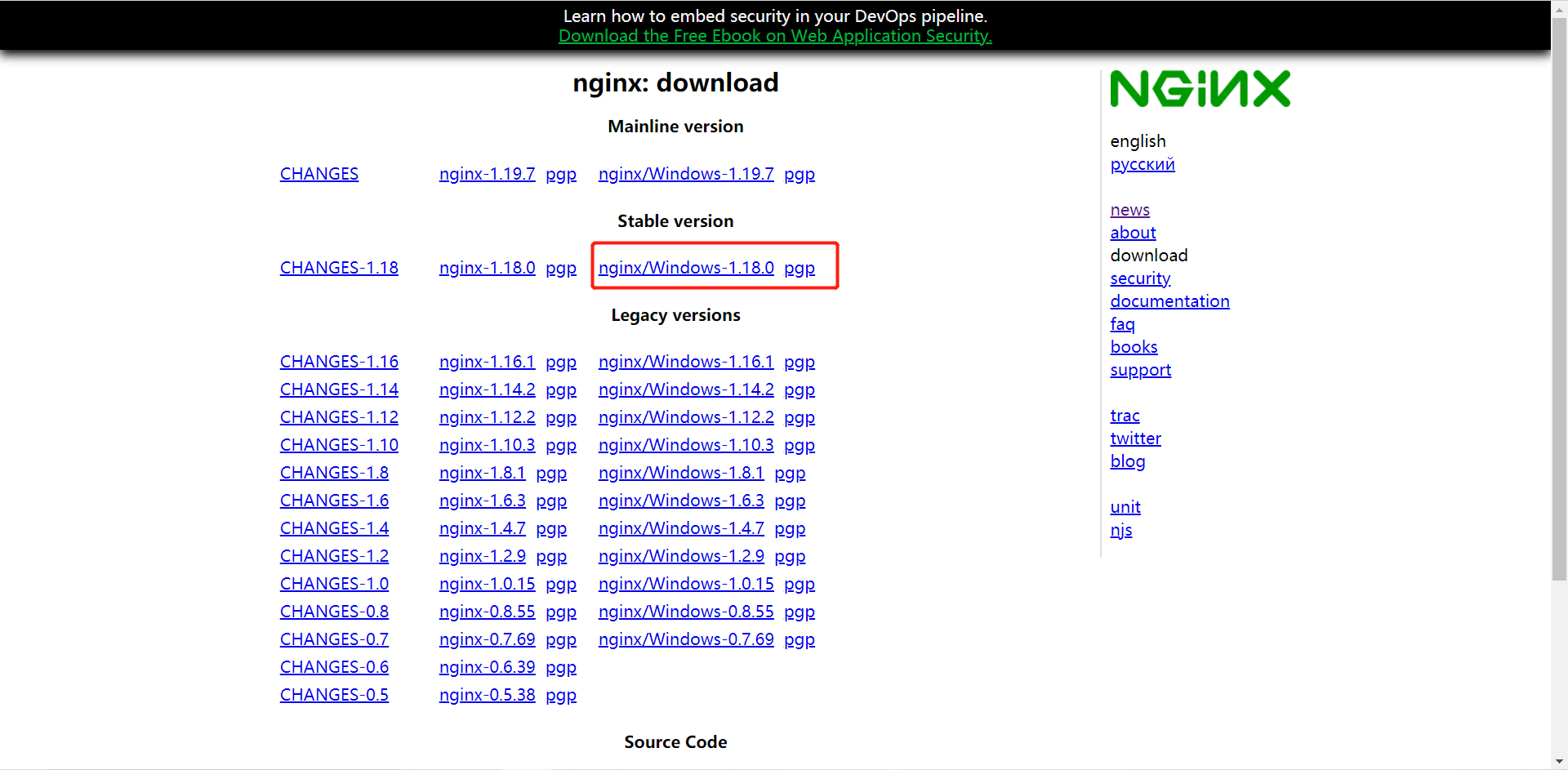Download nginx/Windows-1.12.2
1568x770 pixels.
pos(686,417)
